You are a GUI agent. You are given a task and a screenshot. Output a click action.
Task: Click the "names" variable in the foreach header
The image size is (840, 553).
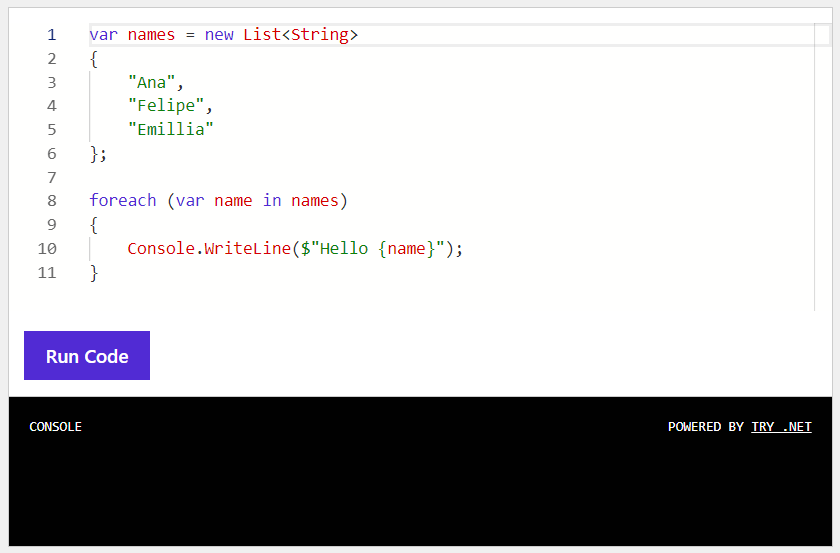click(x=315, y=200)
